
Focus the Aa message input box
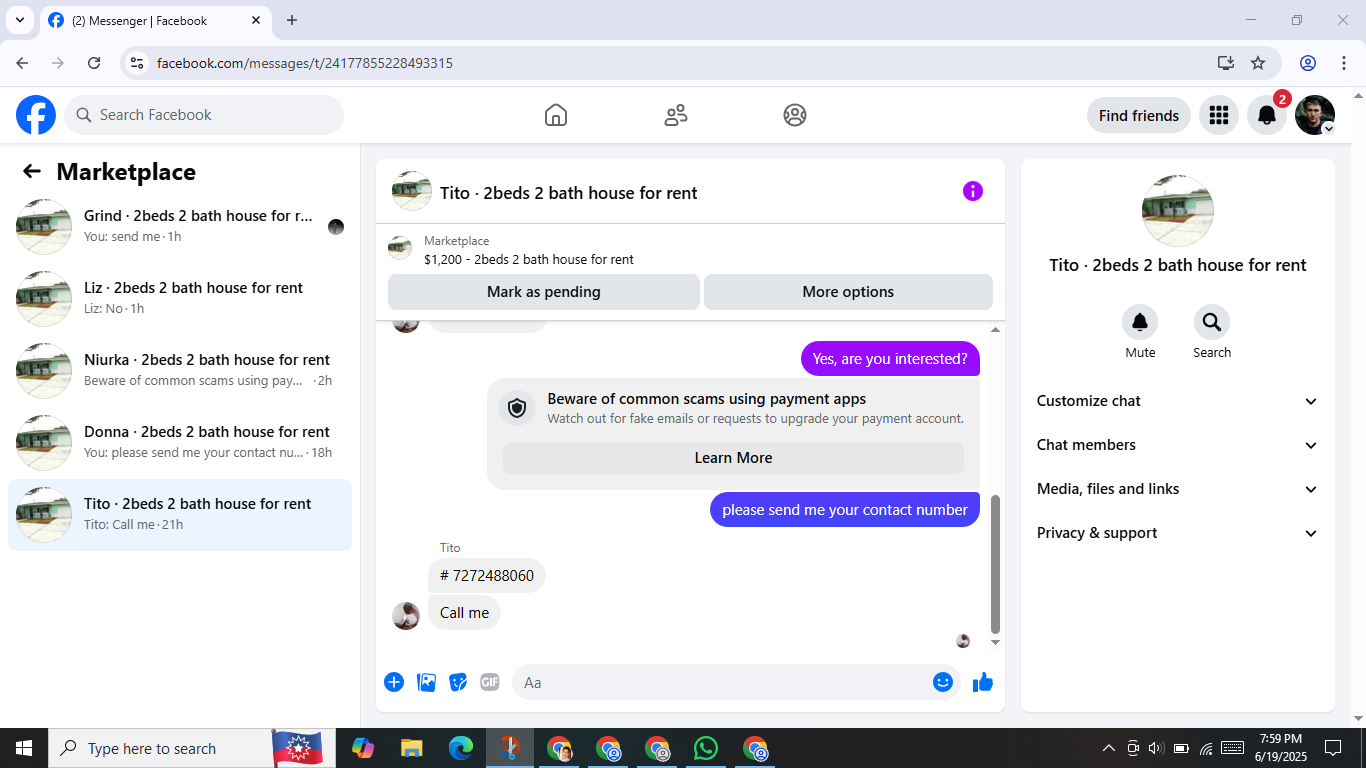[736, 682]
